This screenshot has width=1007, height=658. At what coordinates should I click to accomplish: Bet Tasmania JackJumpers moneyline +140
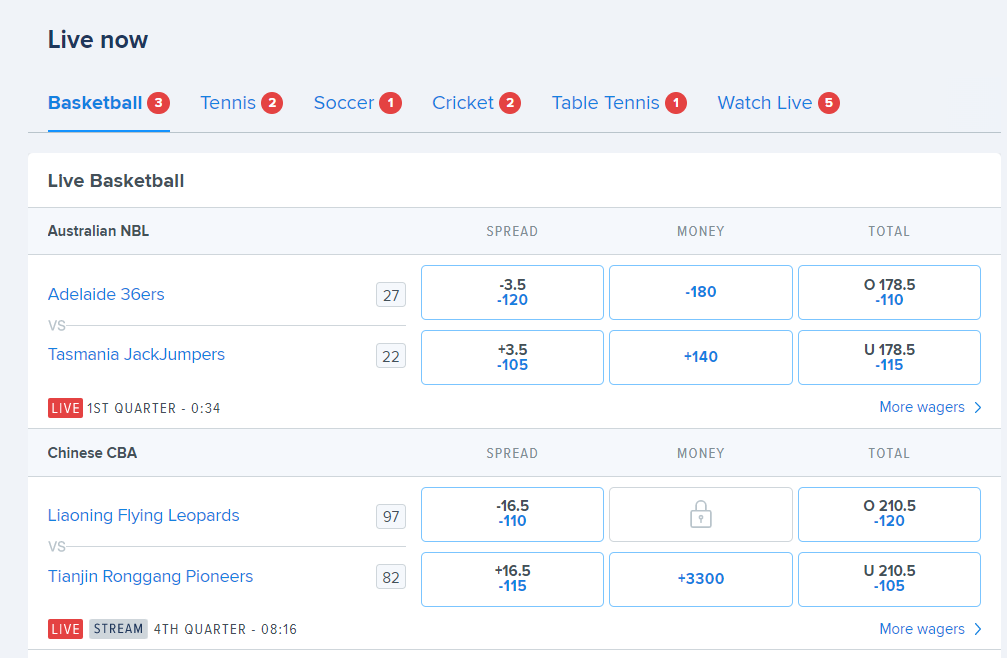coord(701,358)
